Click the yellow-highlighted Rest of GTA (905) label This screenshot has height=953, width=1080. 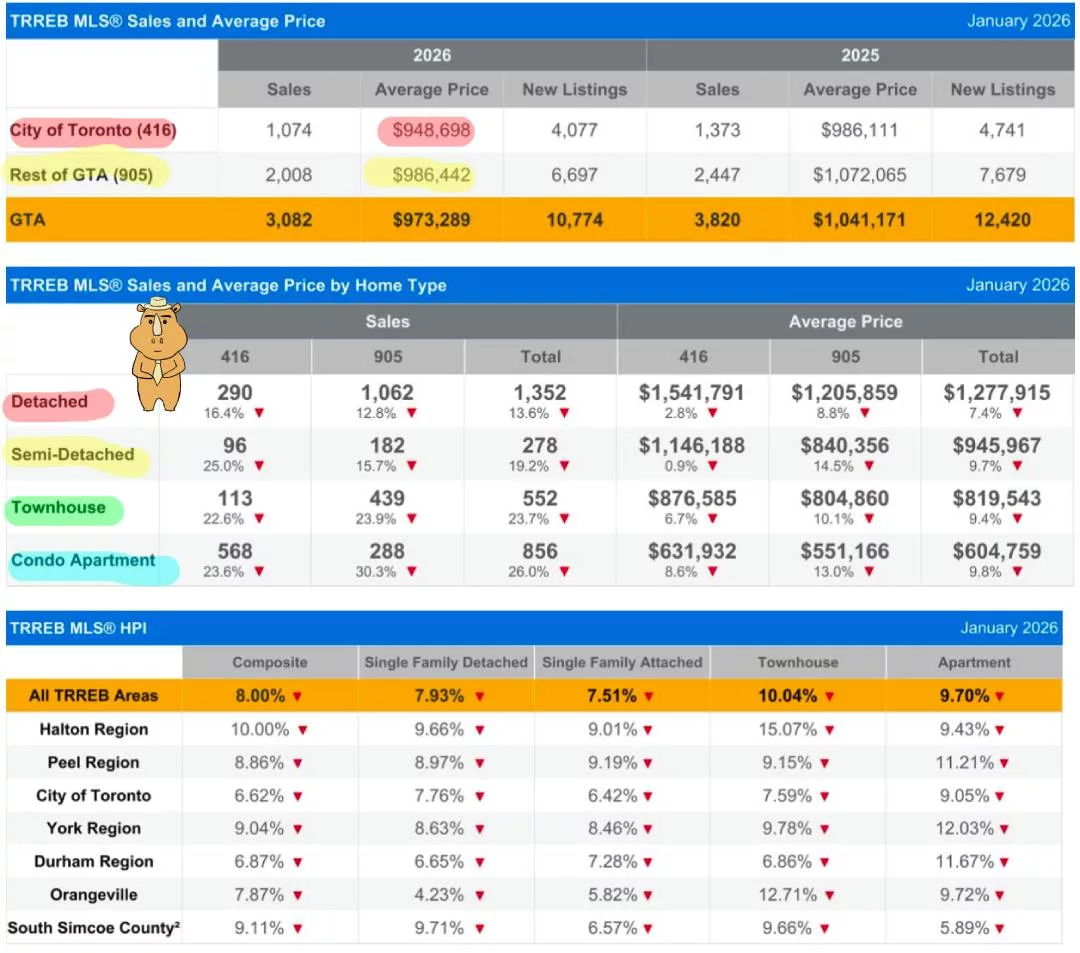point(82,175)
